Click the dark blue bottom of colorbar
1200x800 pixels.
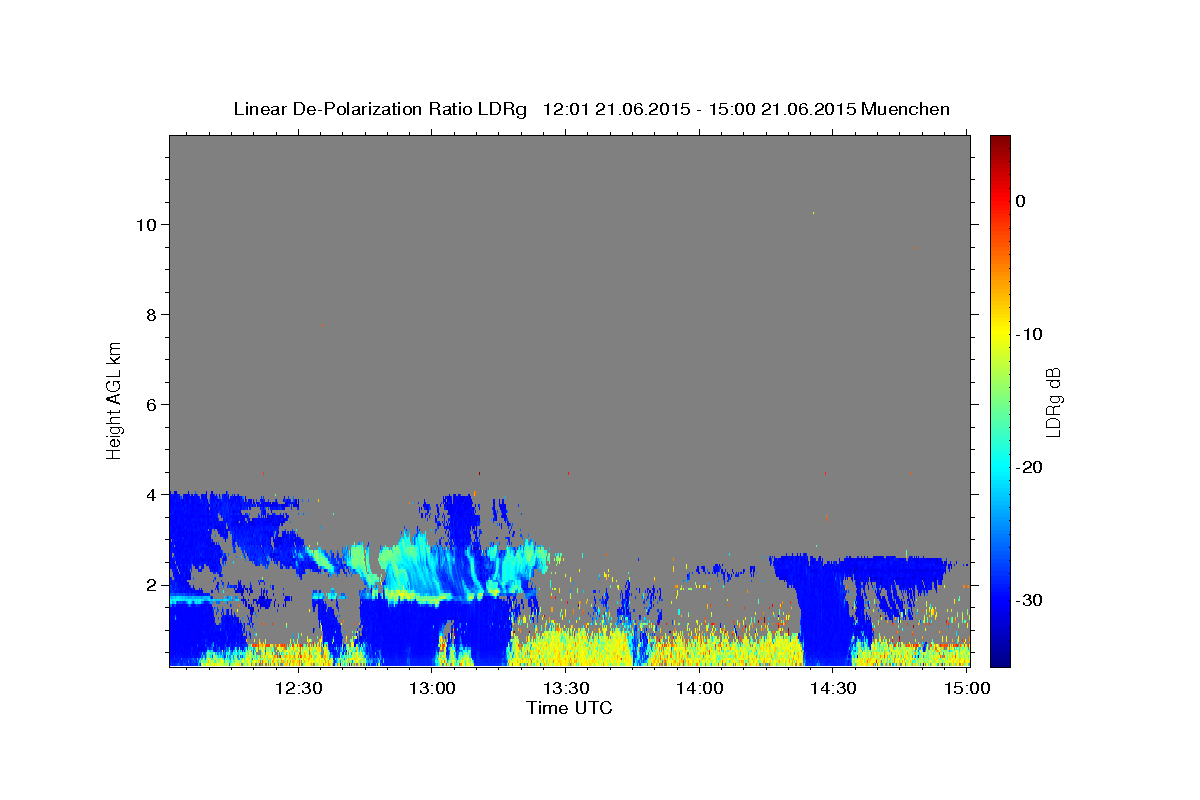[1000, 655]
